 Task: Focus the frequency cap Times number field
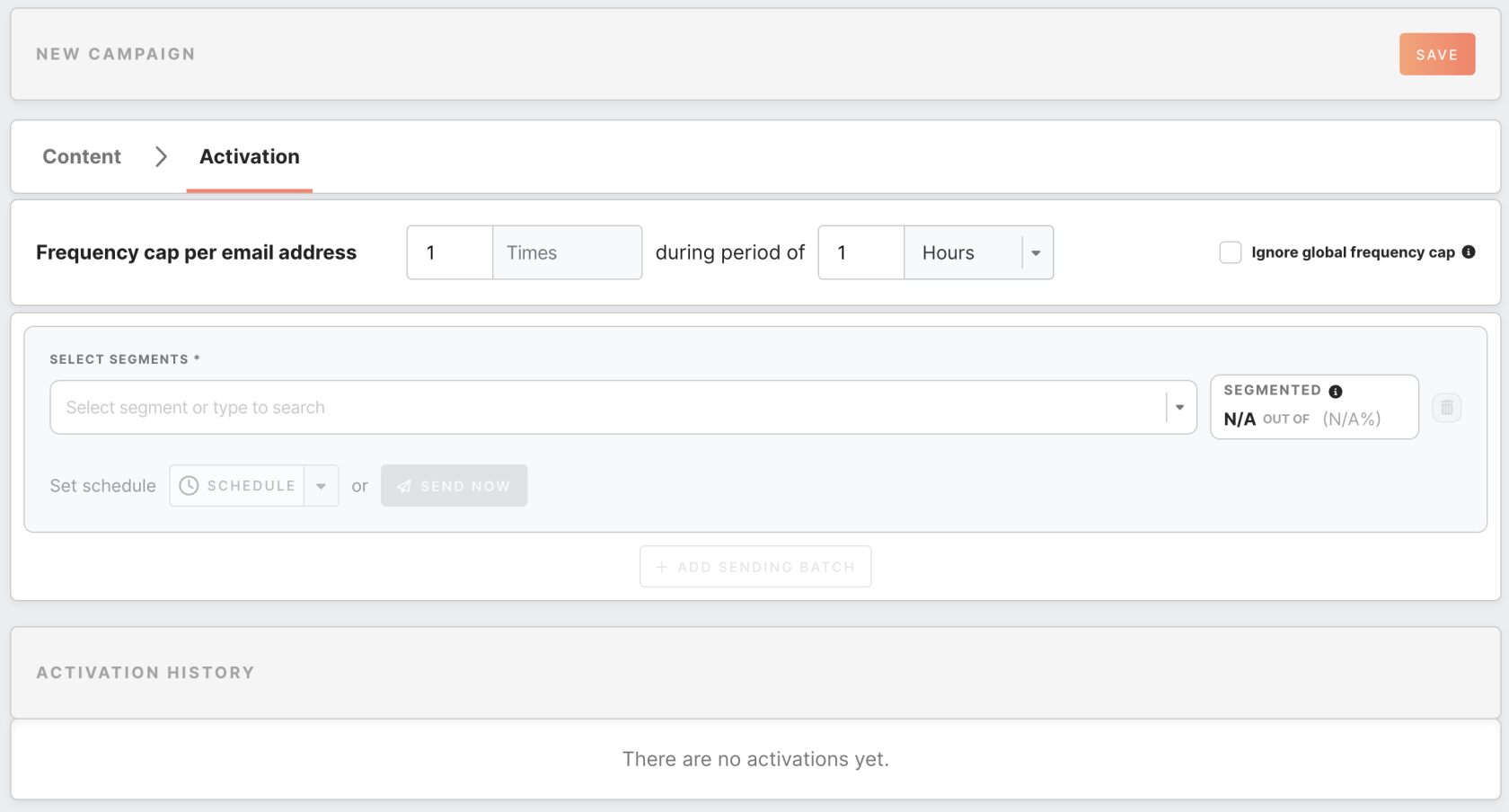coord(450,252)
